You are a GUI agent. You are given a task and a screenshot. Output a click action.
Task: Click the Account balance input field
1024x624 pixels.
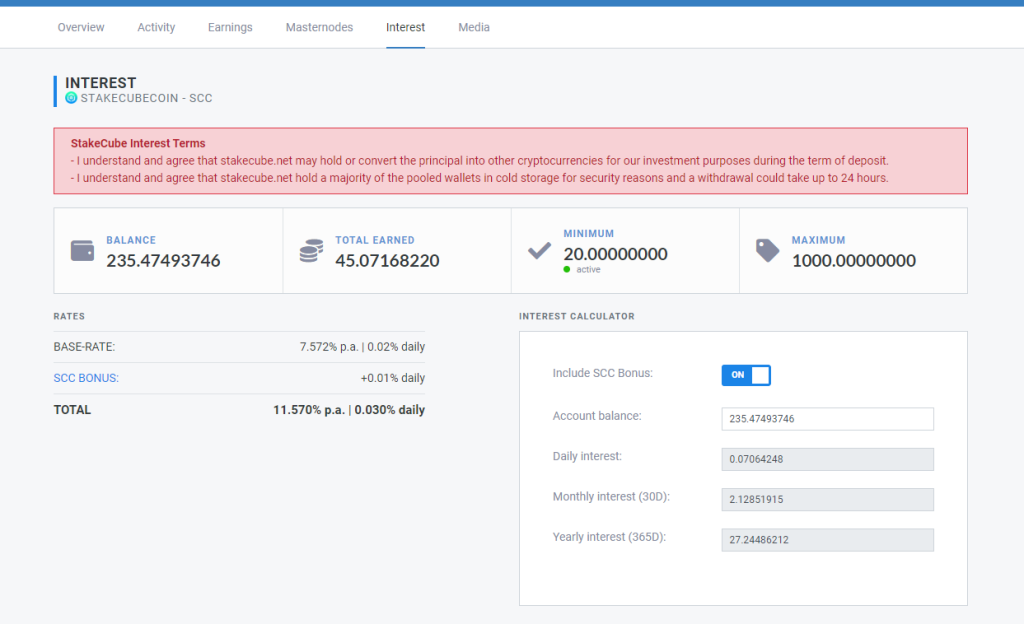pos(827,419)
